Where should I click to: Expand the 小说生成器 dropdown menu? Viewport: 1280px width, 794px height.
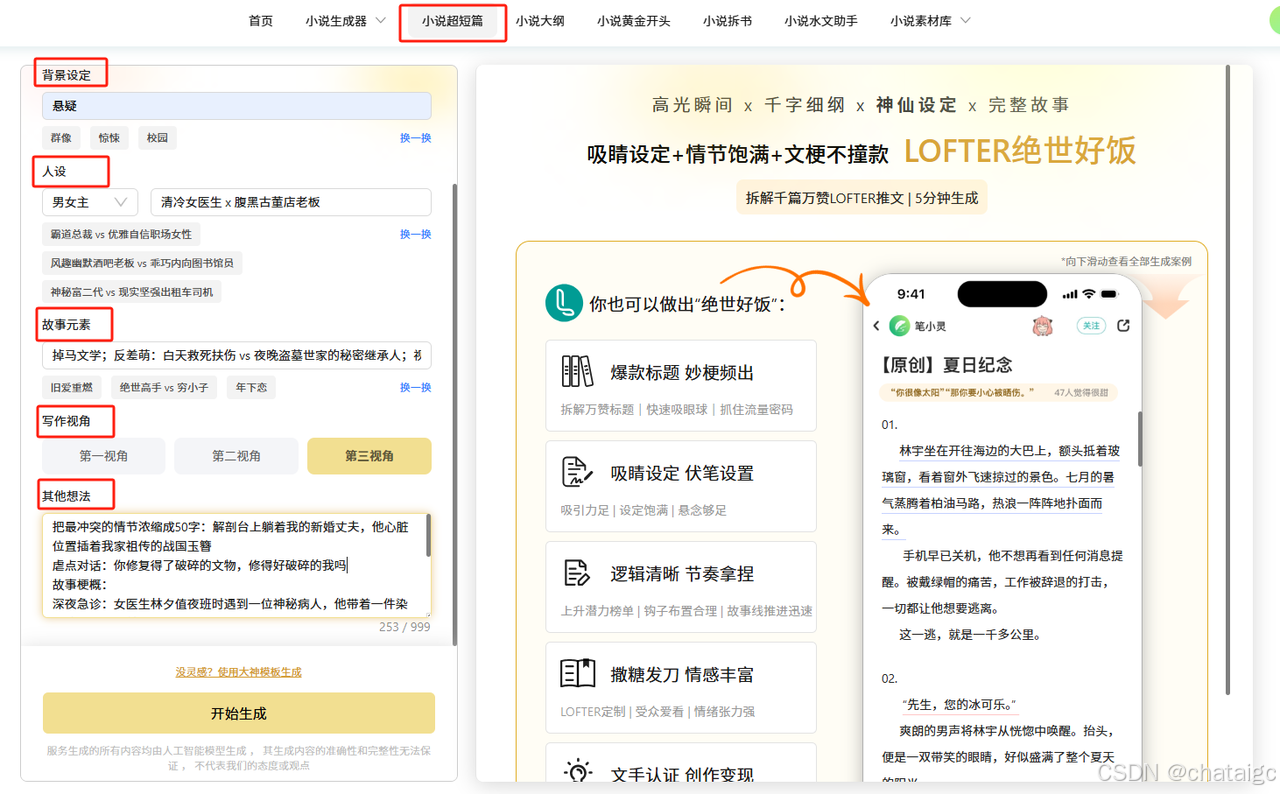[x=345, y=21]
